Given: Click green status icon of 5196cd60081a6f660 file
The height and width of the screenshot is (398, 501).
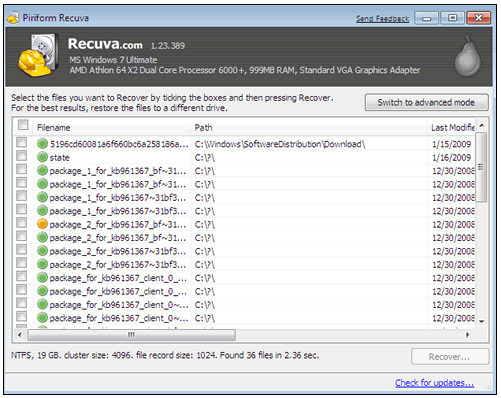Looking at the screenshot, I should point(42,144).
